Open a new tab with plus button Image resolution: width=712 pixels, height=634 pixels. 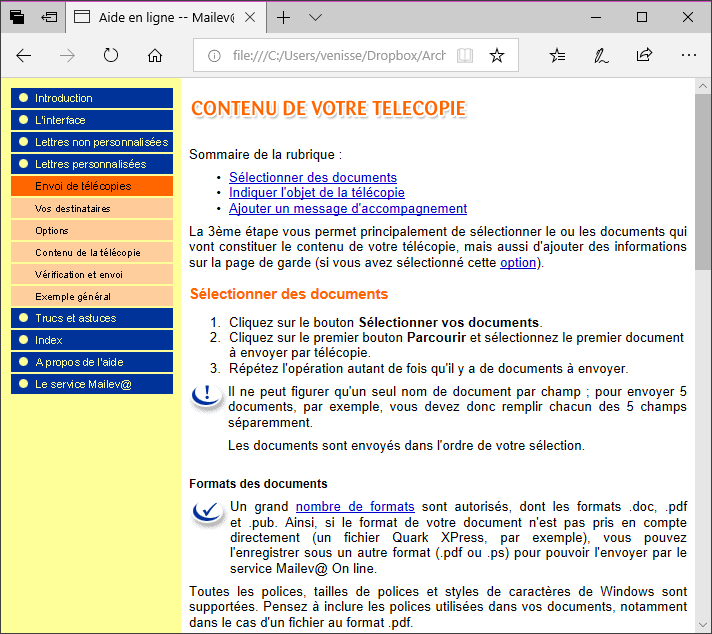(284, 18)
